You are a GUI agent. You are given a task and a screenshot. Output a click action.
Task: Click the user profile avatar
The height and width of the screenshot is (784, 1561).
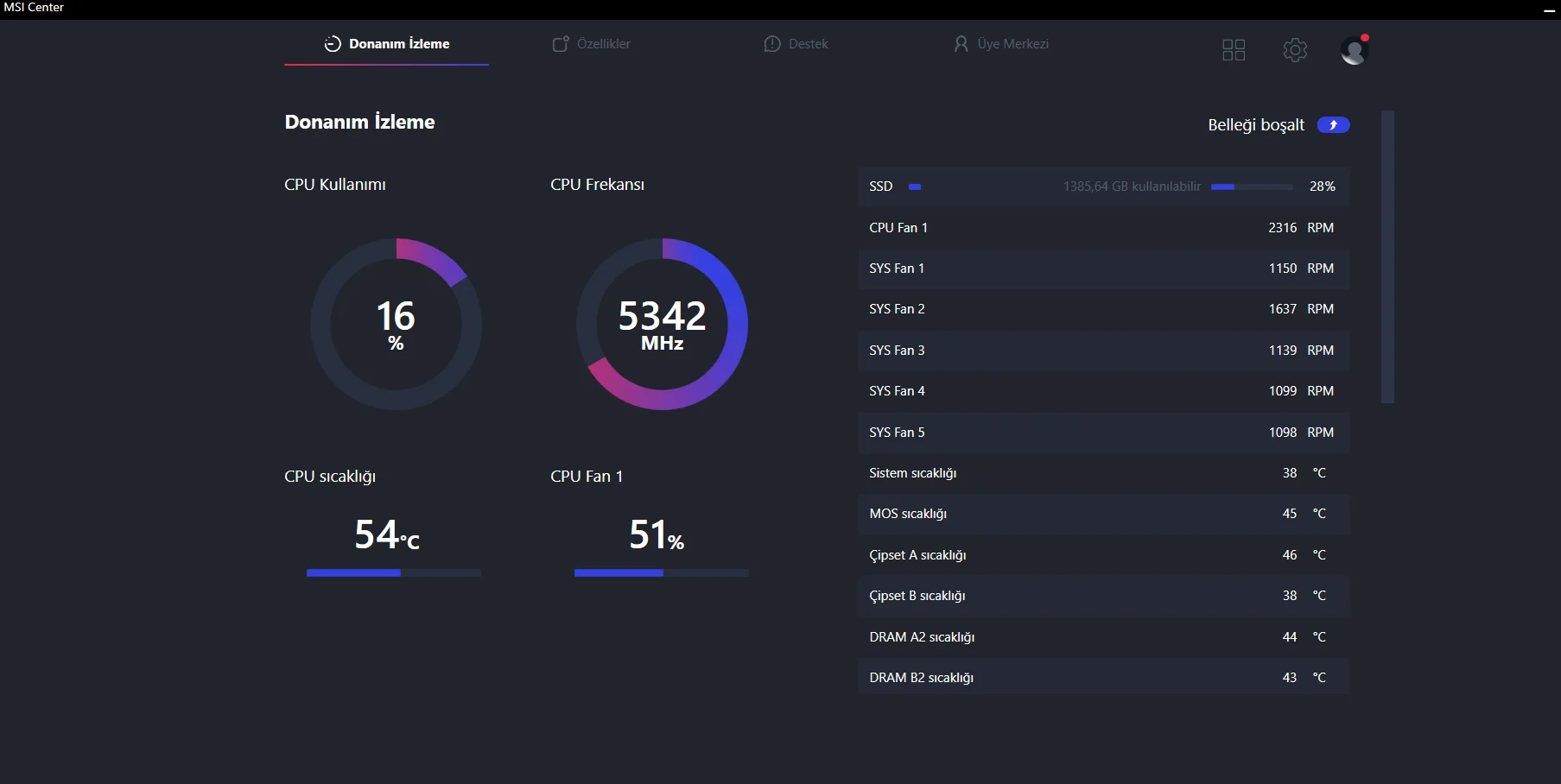point(1354,50)
